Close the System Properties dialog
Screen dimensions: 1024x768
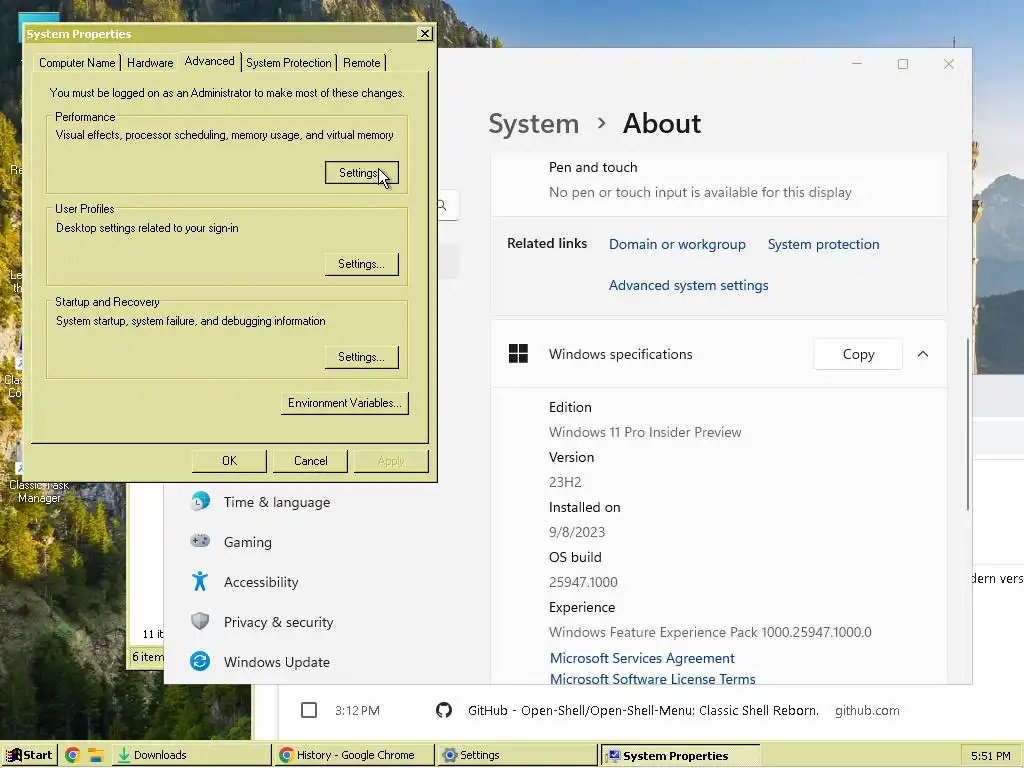(424, 33)
